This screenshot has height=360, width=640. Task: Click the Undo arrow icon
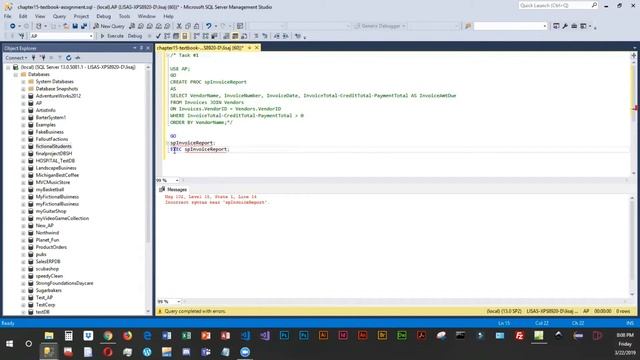[x=209, y=26]
